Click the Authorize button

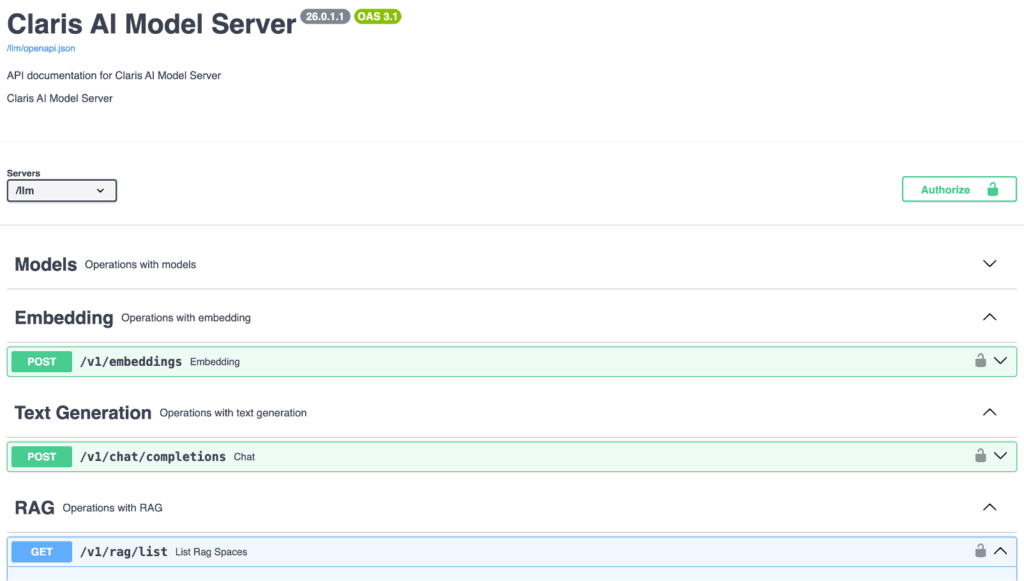pyautogui.click(x=959, y=189)
